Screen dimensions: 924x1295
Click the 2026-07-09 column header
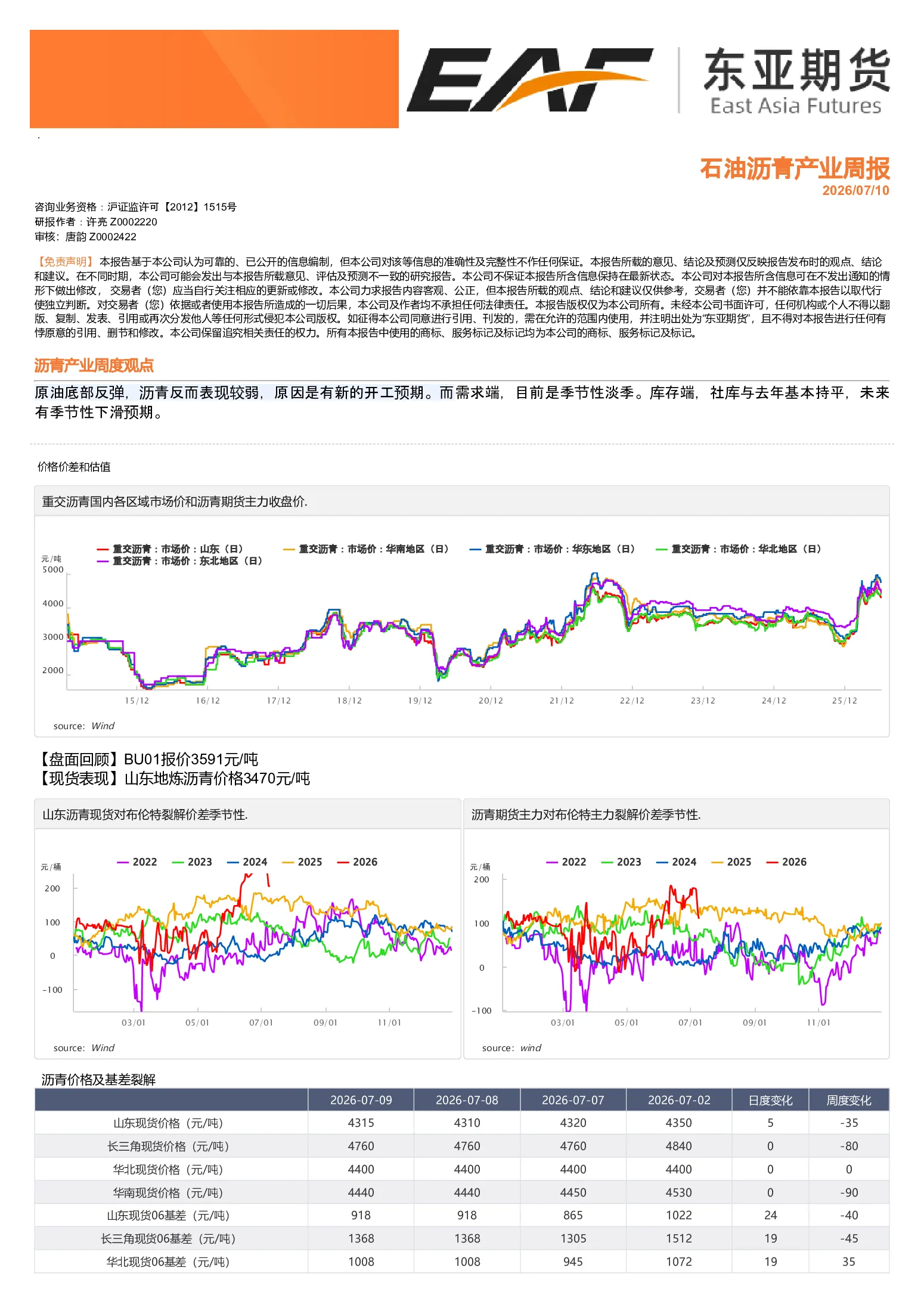pyautogui.click(x=361, y=1100)
